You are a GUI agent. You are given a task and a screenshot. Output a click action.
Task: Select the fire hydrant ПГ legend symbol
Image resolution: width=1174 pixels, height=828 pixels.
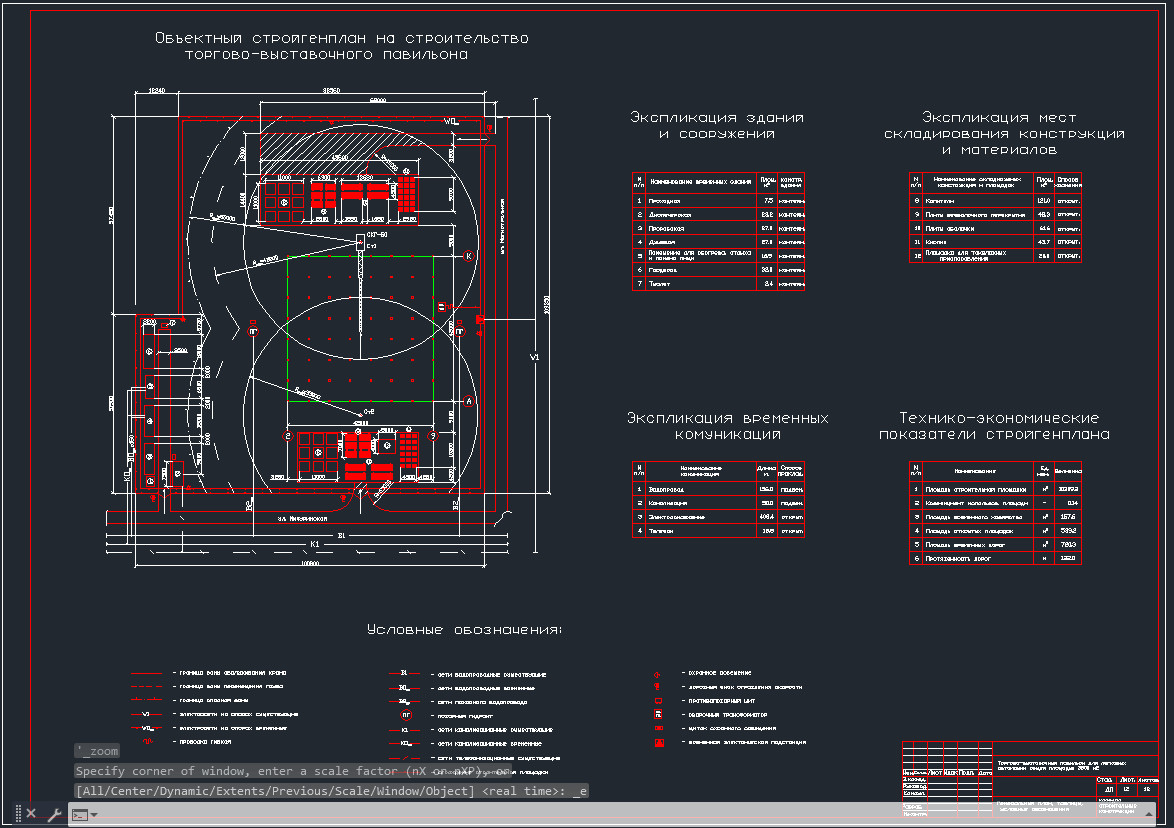[407, 716]
